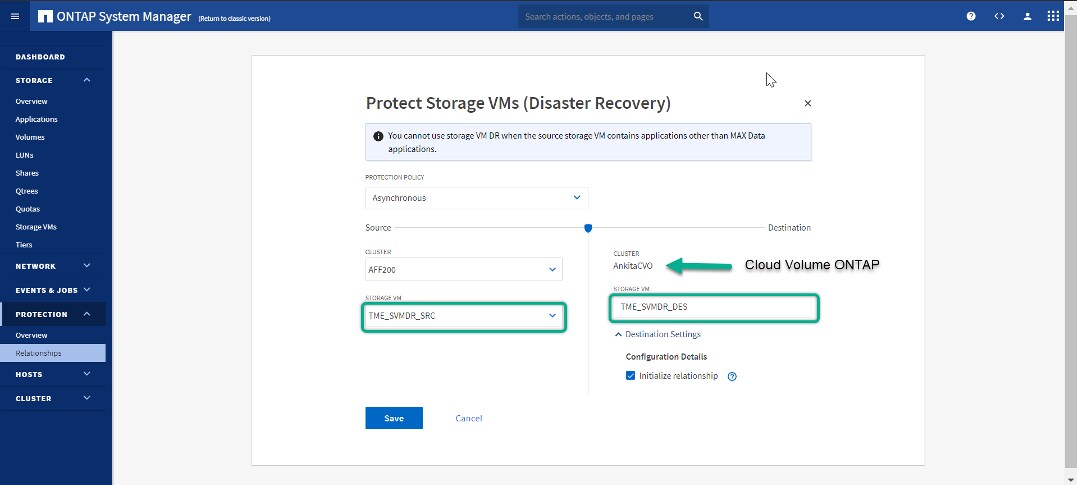Screen dimensions: 1077x485
Task: Click the help question mark icon
Action: (x=971, y=16)
